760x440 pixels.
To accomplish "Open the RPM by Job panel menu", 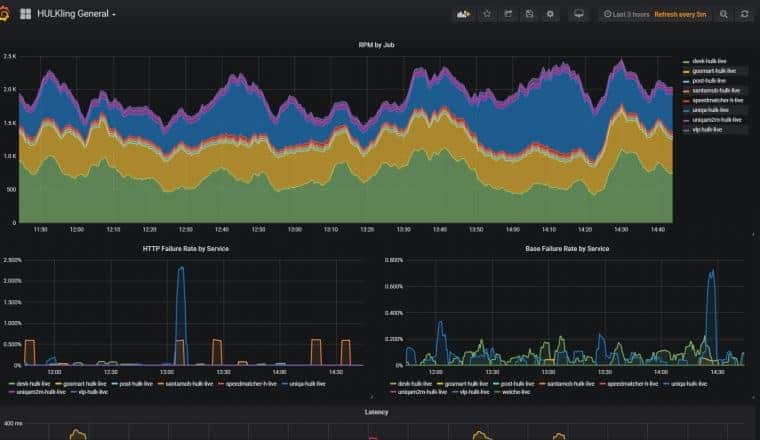I will (x=376, y=45).
